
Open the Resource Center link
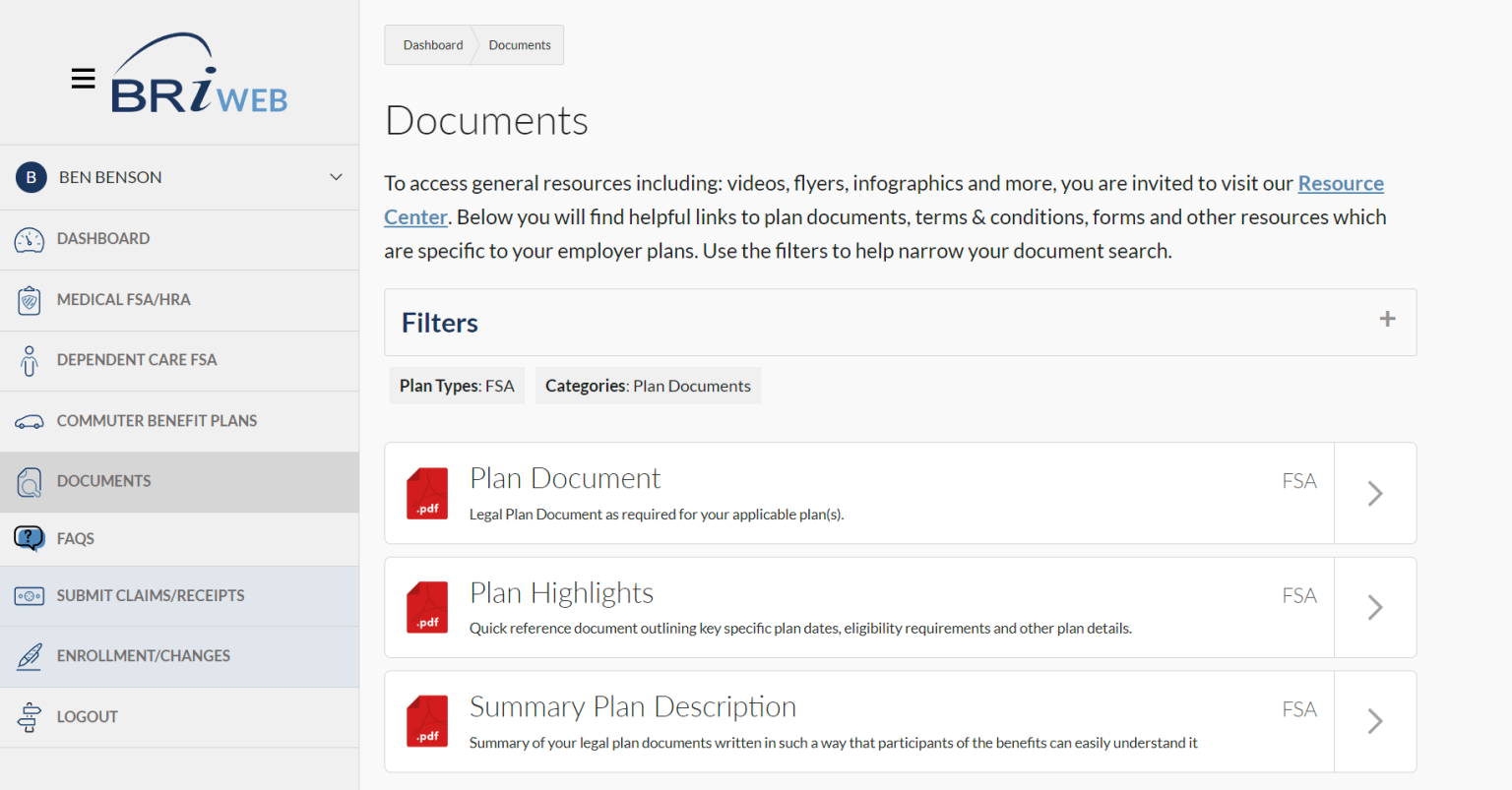(x=1341, y=183)
